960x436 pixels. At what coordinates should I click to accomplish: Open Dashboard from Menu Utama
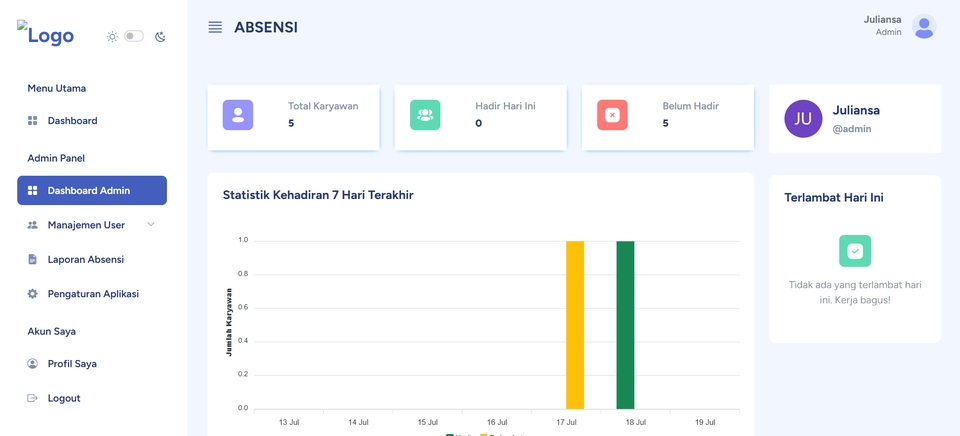point(92,121)
